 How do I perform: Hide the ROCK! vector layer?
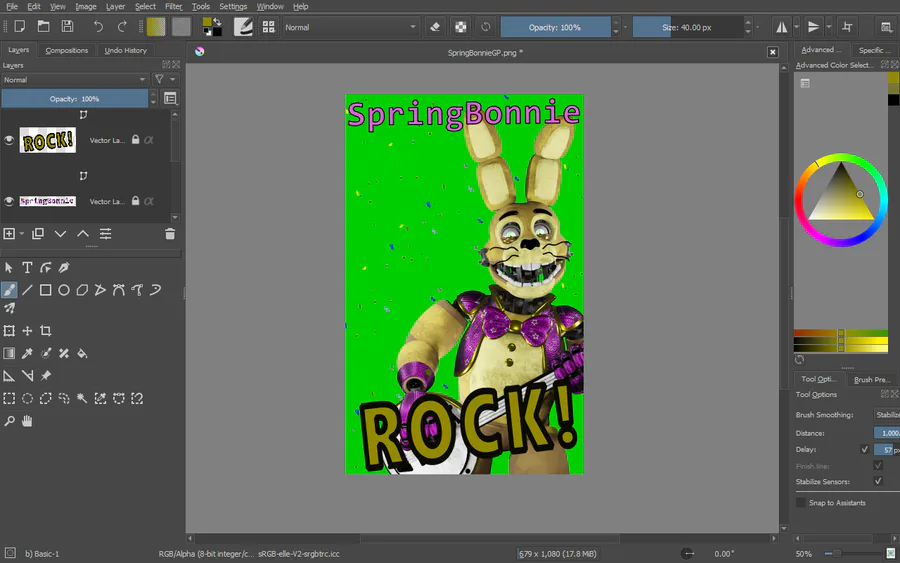tap(9, 140)
